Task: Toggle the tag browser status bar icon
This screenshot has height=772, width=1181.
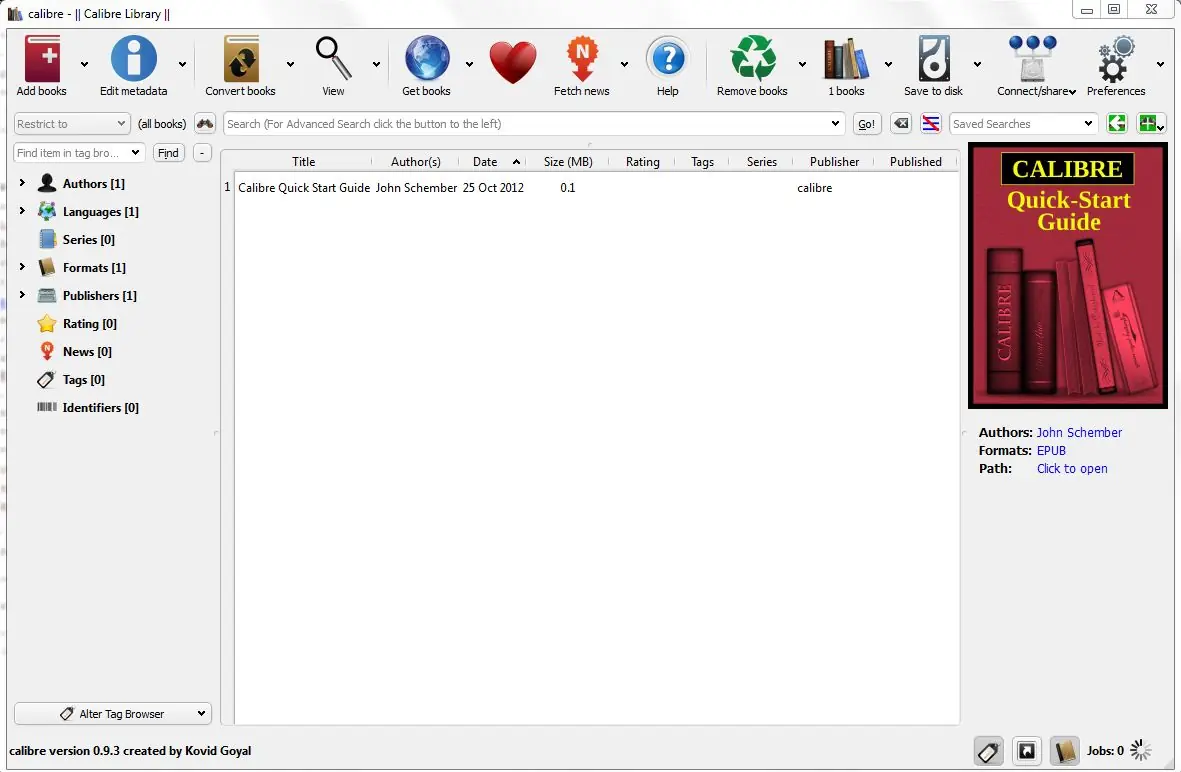Action: click(x=988, y=751)
